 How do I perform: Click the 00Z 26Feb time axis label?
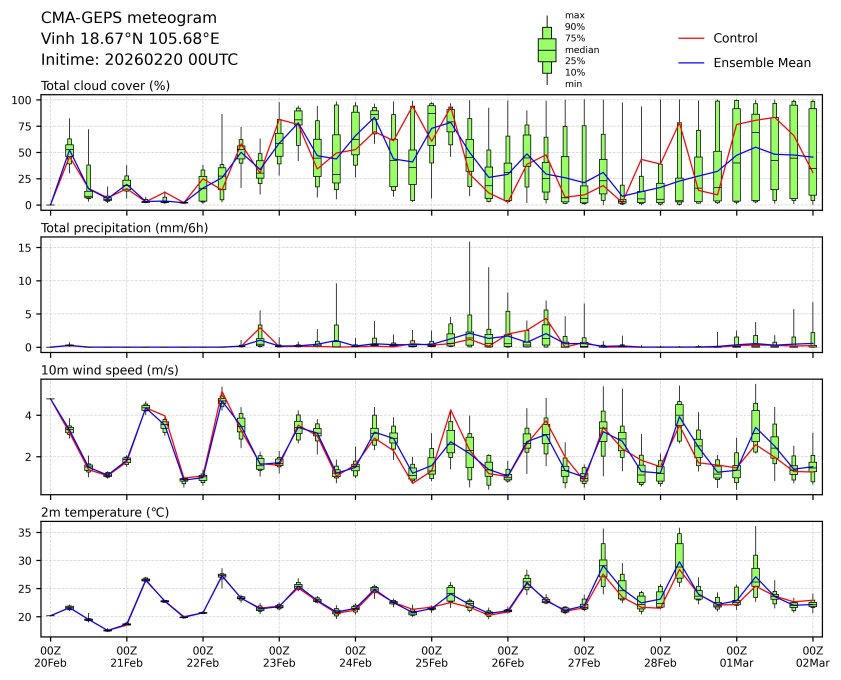508,656
